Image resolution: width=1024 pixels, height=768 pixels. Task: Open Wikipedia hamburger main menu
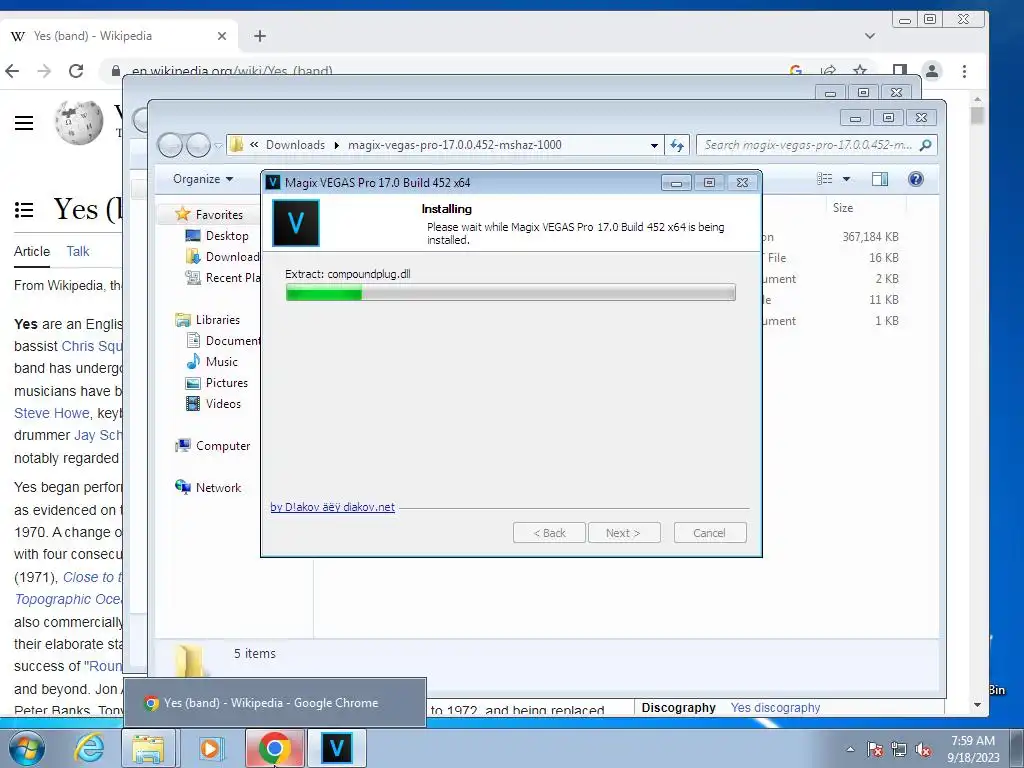[x=24, y=123]
